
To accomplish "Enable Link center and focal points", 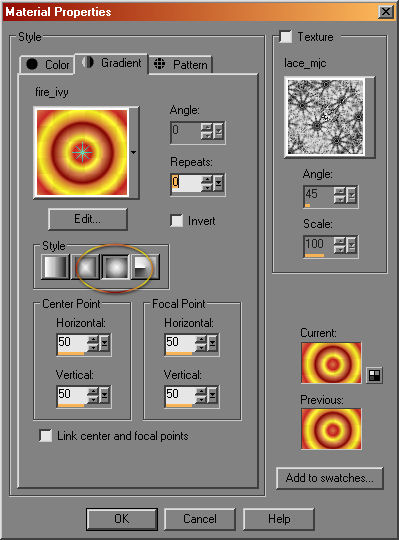I will pos(46,436).
